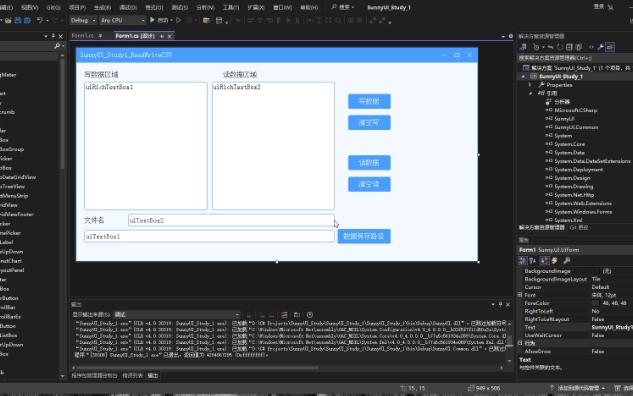Screen dimensions: 633x396
Task: Toggle the Categorized view button in Properties
Action: tap(523, 261)
